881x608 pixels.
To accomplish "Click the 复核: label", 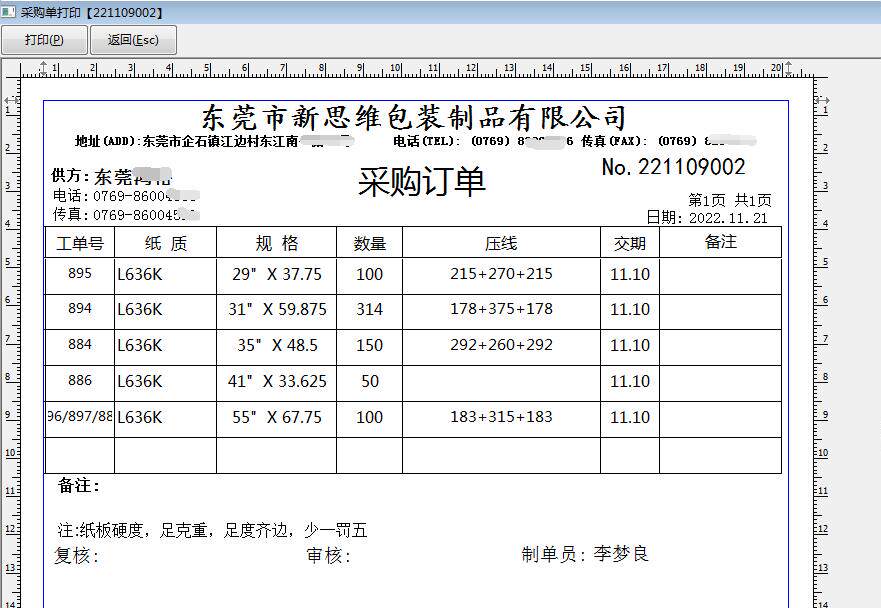I will coord(76,556).
